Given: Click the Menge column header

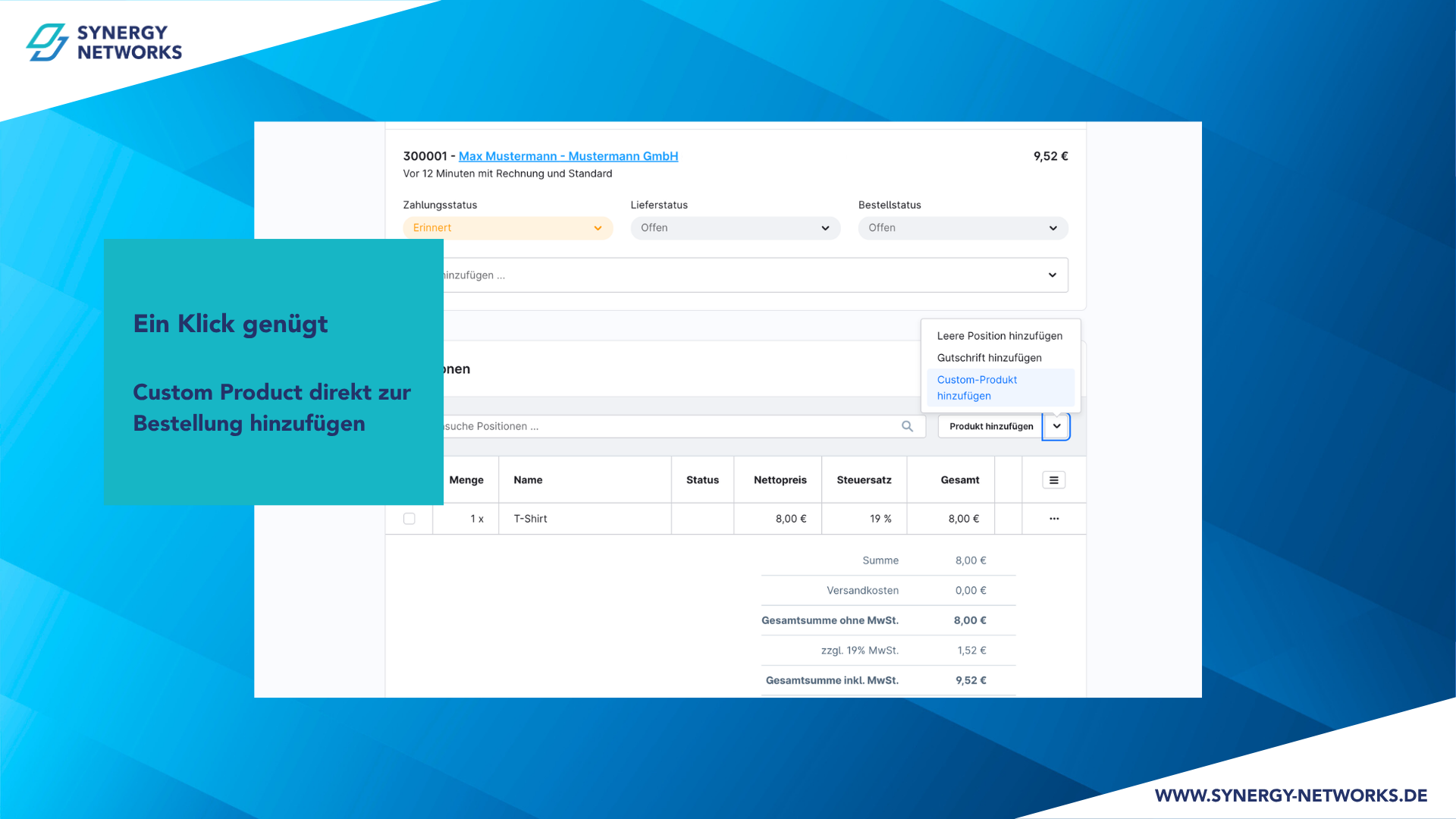Looking at the screenshot, I should click(466, 480).
